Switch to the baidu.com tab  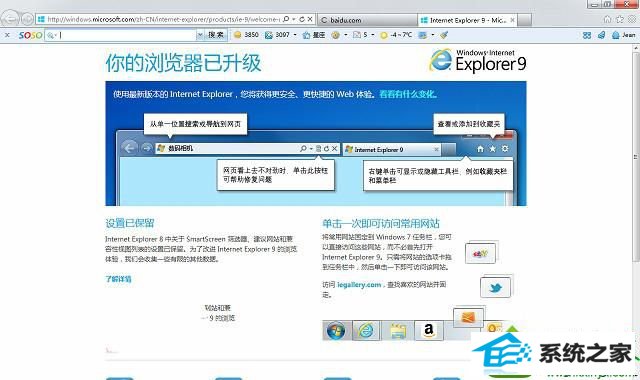(367, 20)
